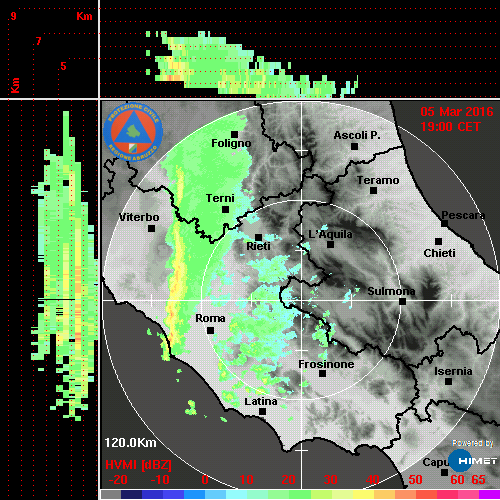The image size is (500, 500).
Task: Click the Foligno city marker square
Action: 235,134
